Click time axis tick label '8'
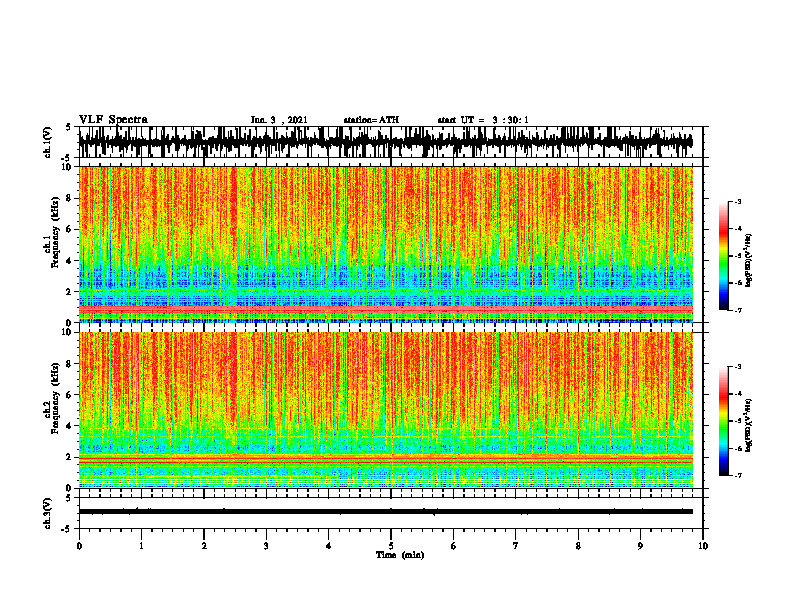Screen dimensions: 792x612 pos(578,546)
